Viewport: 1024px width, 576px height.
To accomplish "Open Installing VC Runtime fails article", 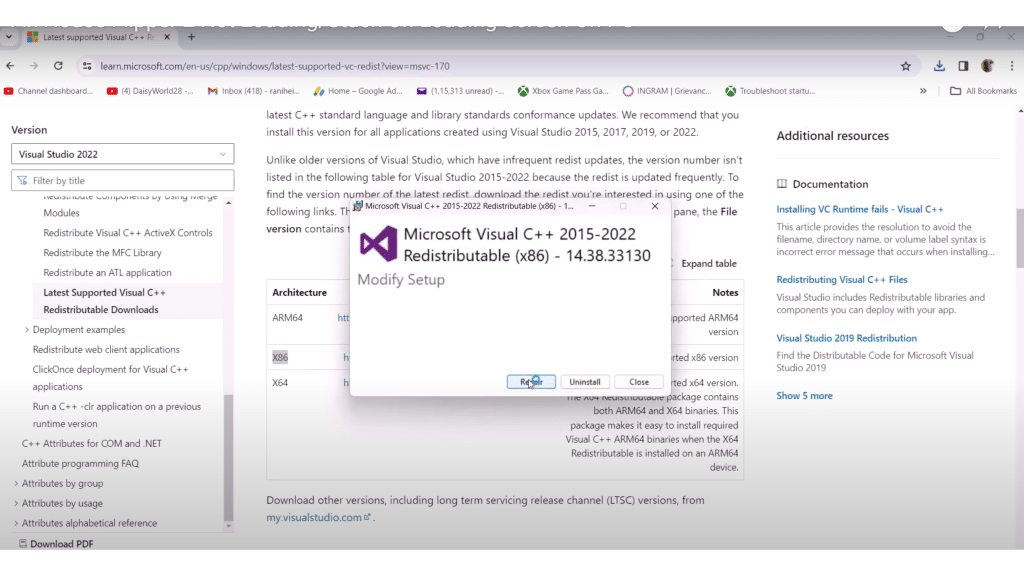I will coord(859,209).
